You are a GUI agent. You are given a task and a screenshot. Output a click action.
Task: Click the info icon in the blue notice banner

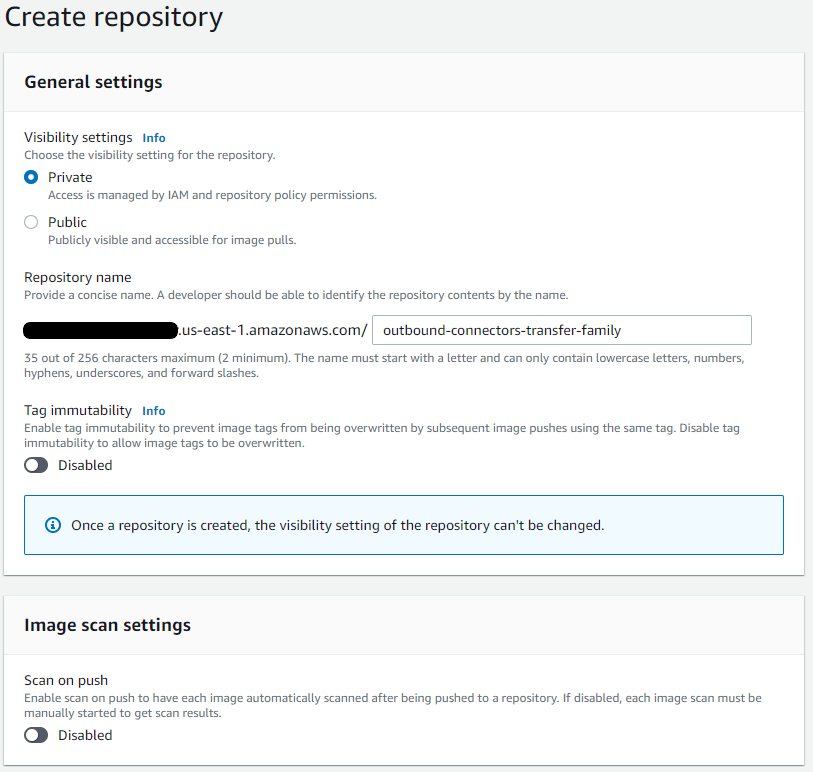53,525
